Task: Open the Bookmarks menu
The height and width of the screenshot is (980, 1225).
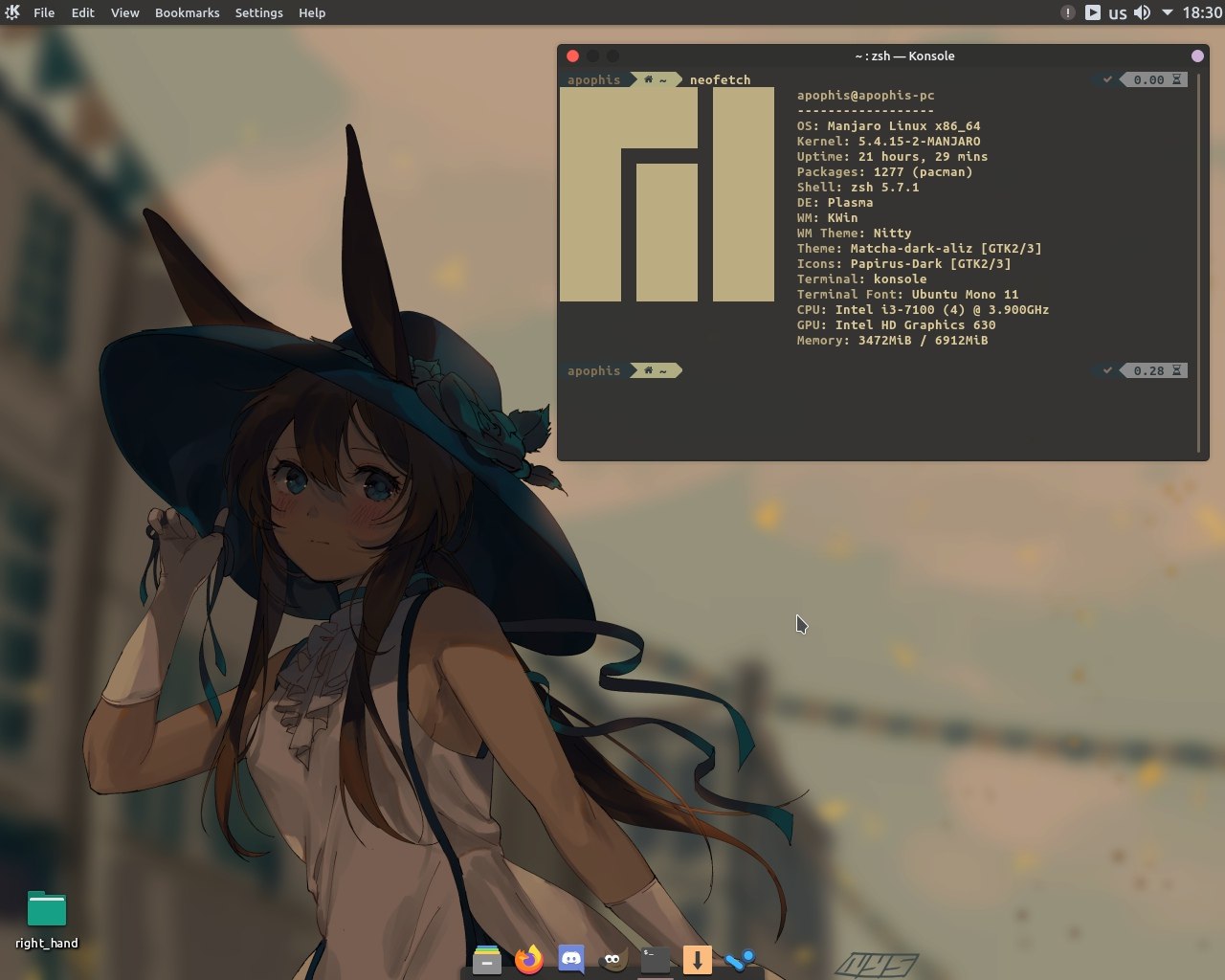Action: point(188,12)
